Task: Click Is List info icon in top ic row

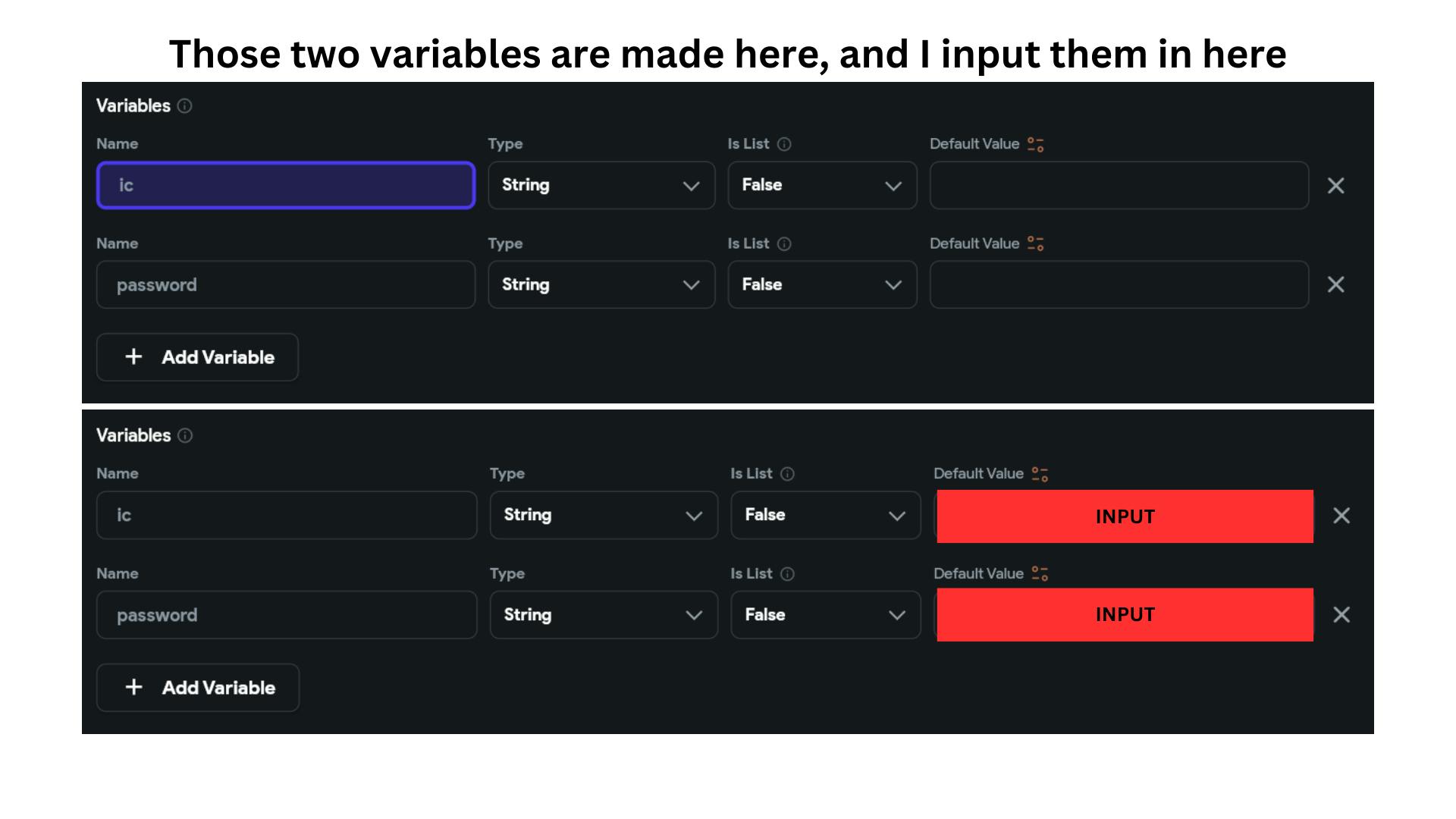Action: (785, 144)
